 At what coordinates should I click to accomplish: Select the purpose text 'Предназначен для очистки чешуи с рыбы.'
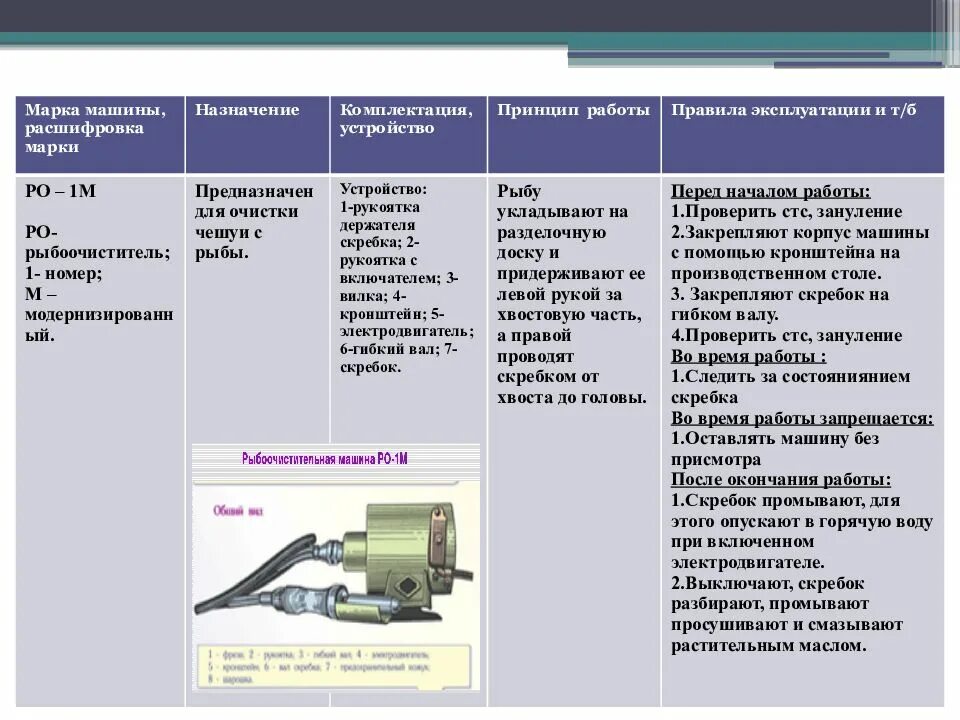[x=254, y=222]
